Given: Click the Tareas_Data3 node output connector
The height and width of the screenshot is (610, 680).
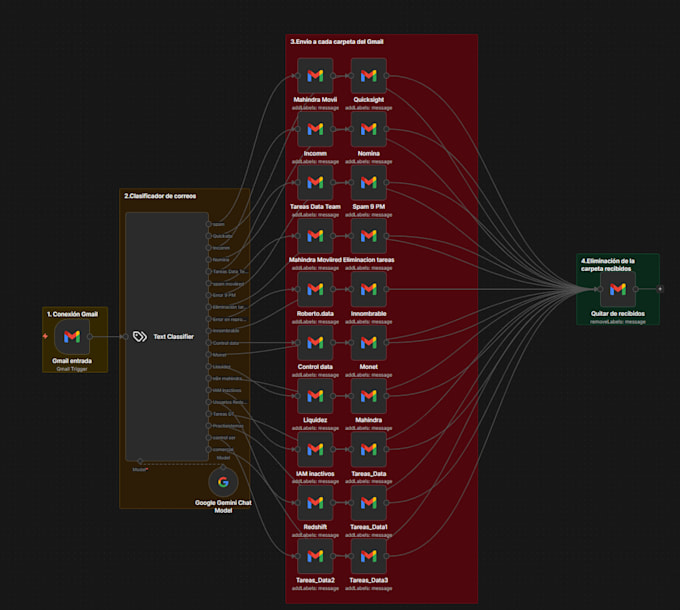Looking at the screenshot, I should tap(386, 556).
